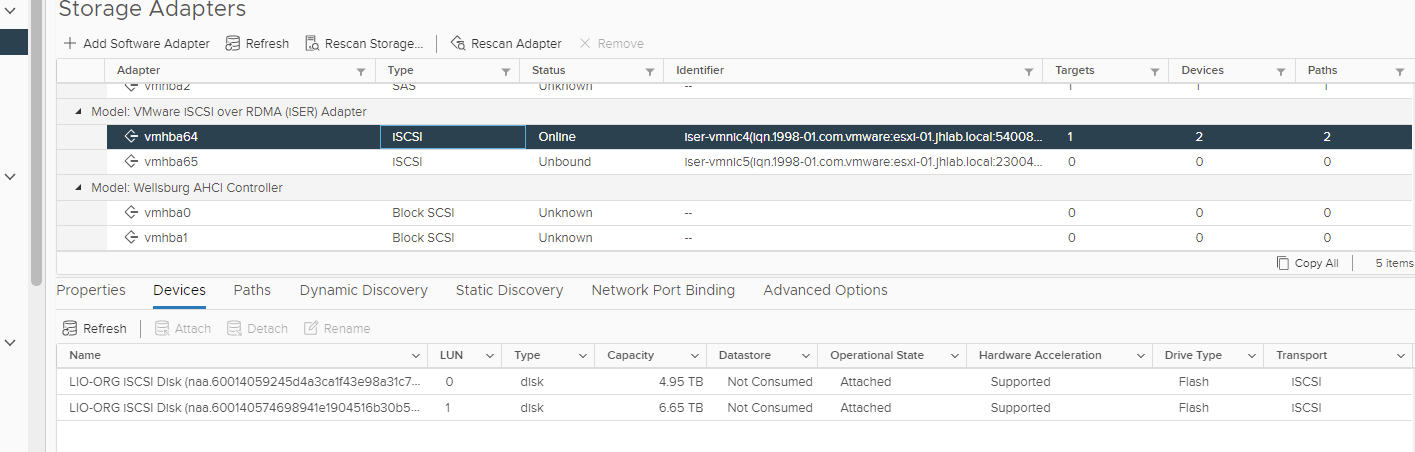1415x452 pixels.
Task: Open Datastore column dropdown
Action: [804, 356]
